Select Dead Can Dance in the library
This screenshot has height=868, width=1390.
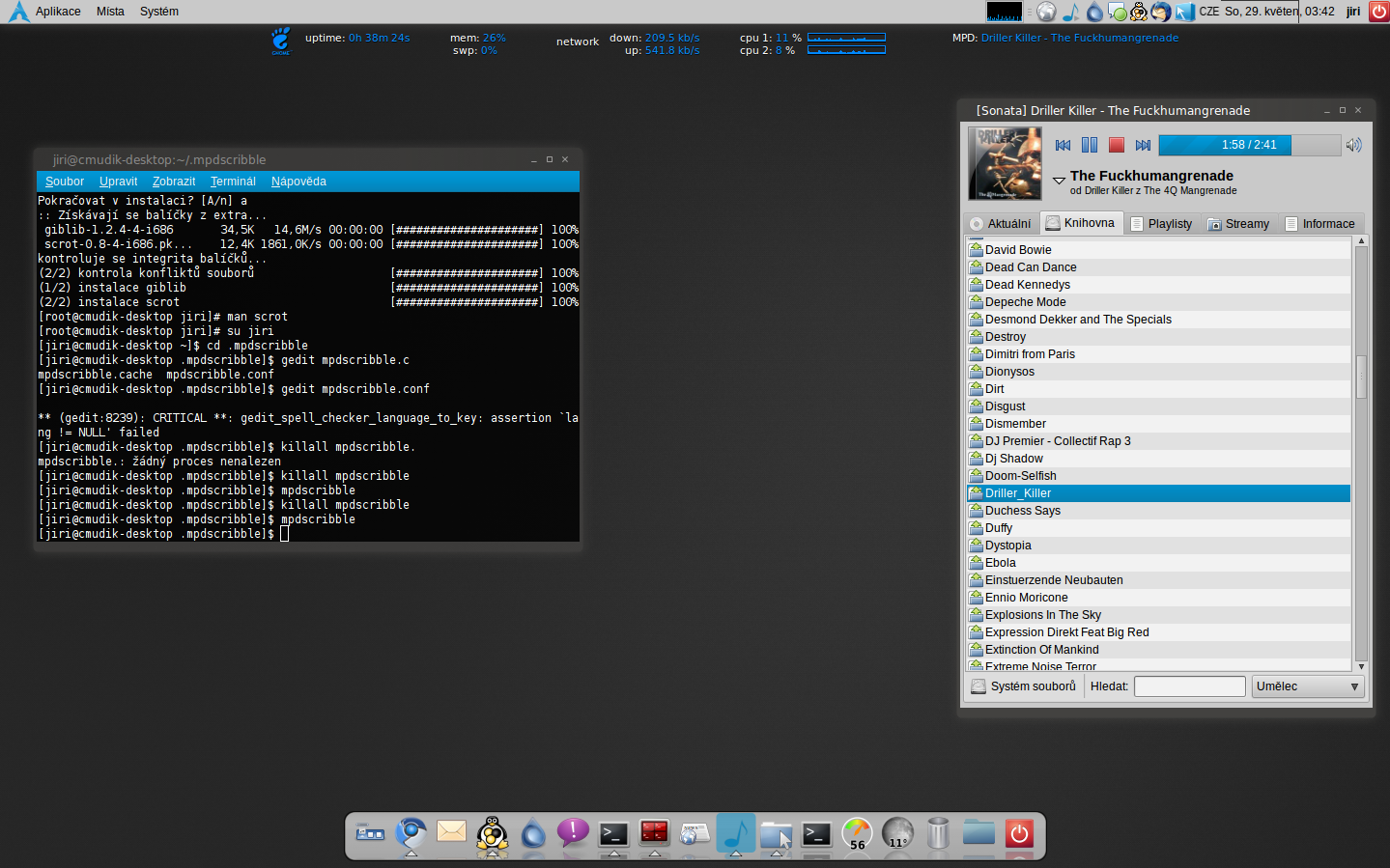pyautogui.click(x=1158, y=266)
